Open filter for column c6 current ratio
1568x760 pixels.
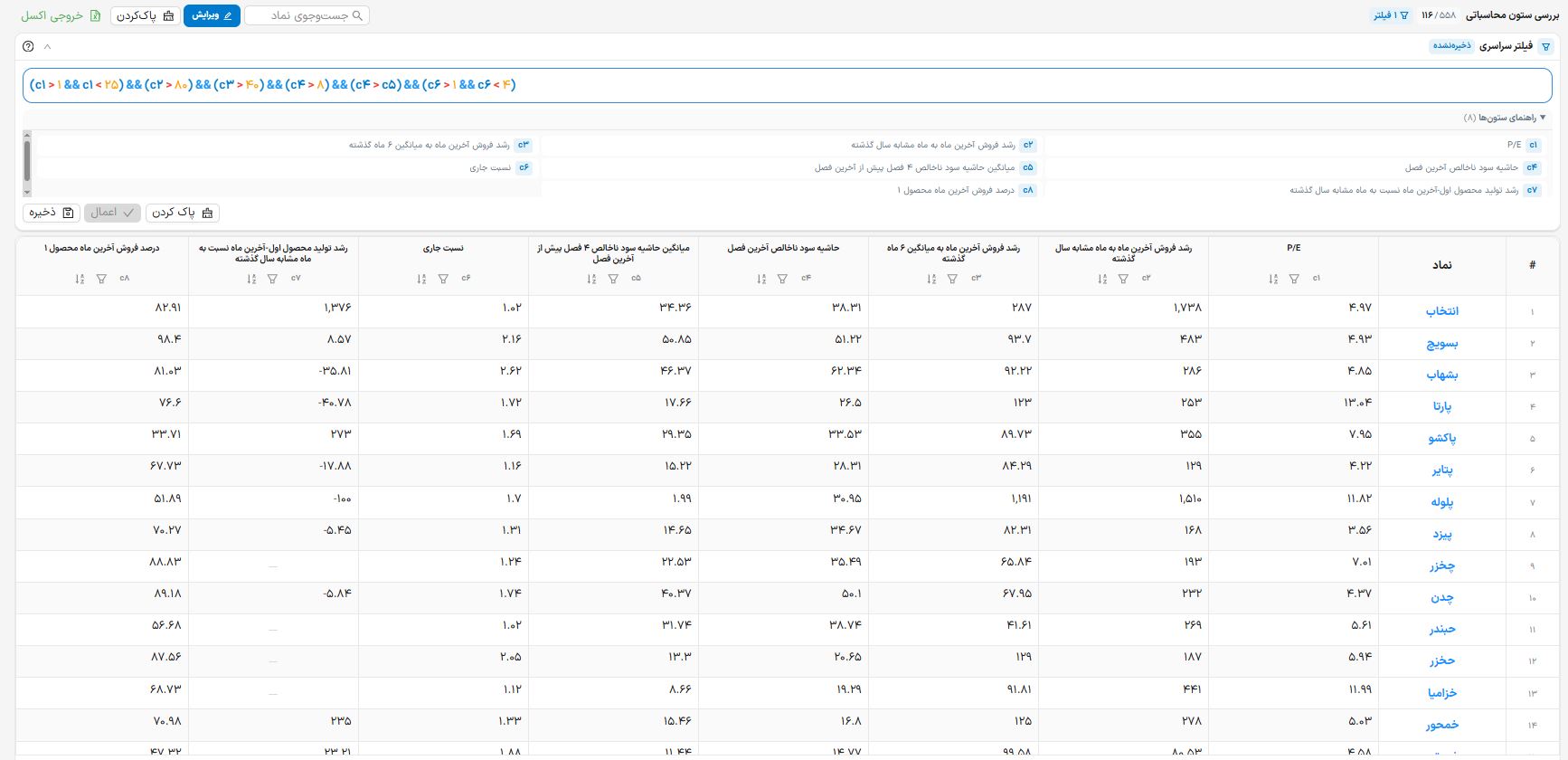click(x=443, y=279)
